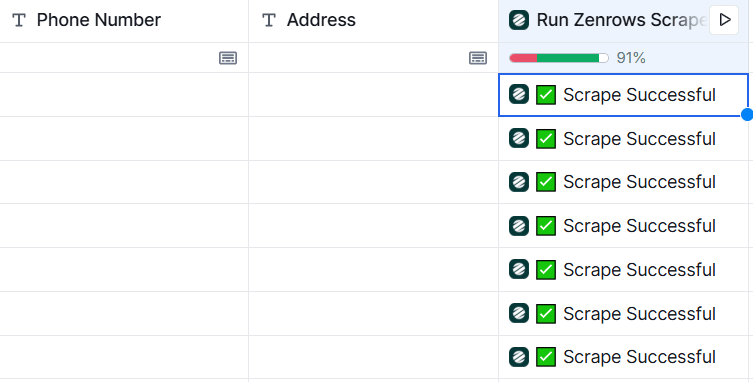Open the Address column filter icon

point(478,58)
